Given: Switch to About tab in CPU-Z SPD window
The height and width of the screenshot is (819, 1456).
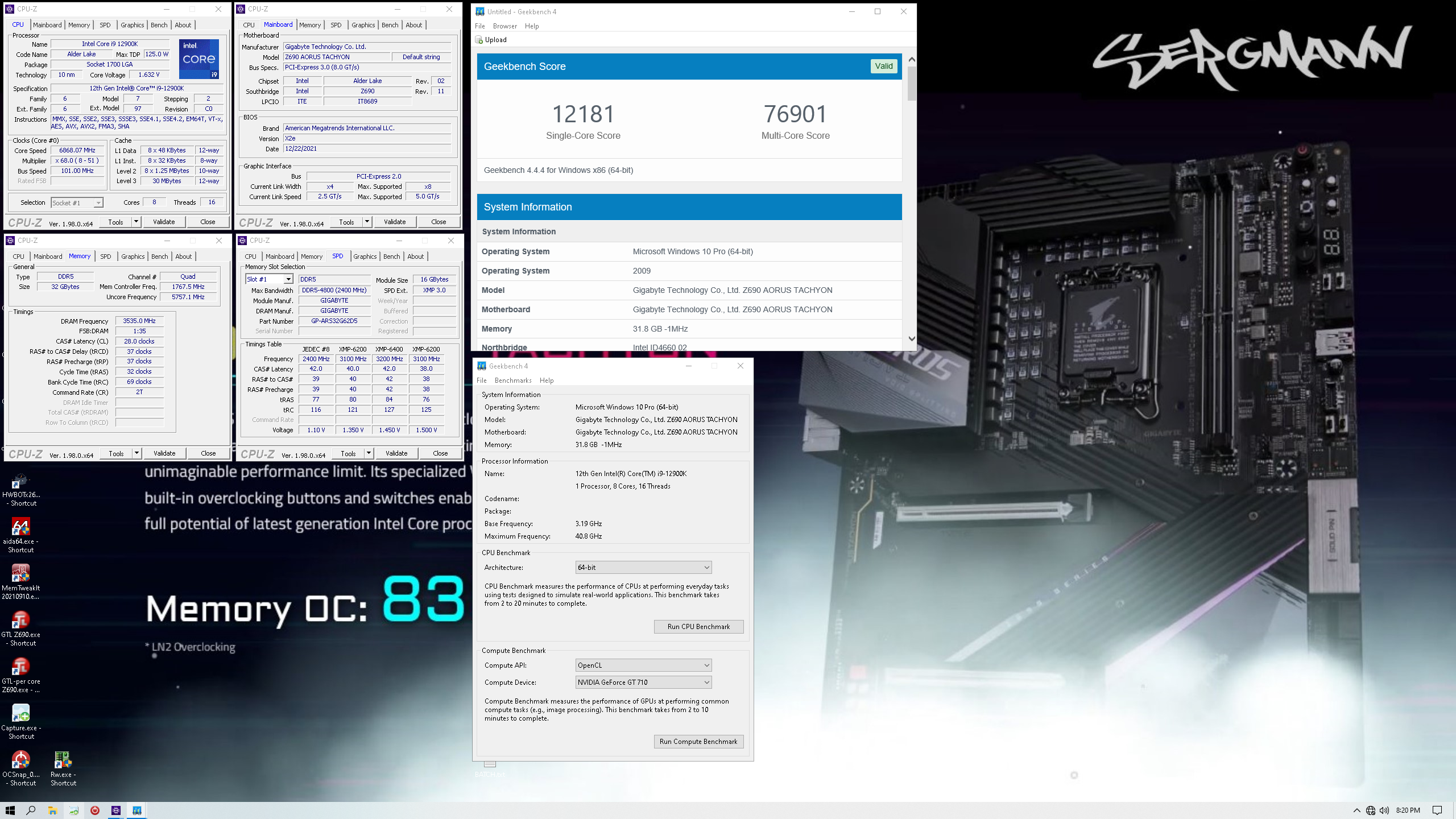Looking at the screenshot, I should [416, 257].
